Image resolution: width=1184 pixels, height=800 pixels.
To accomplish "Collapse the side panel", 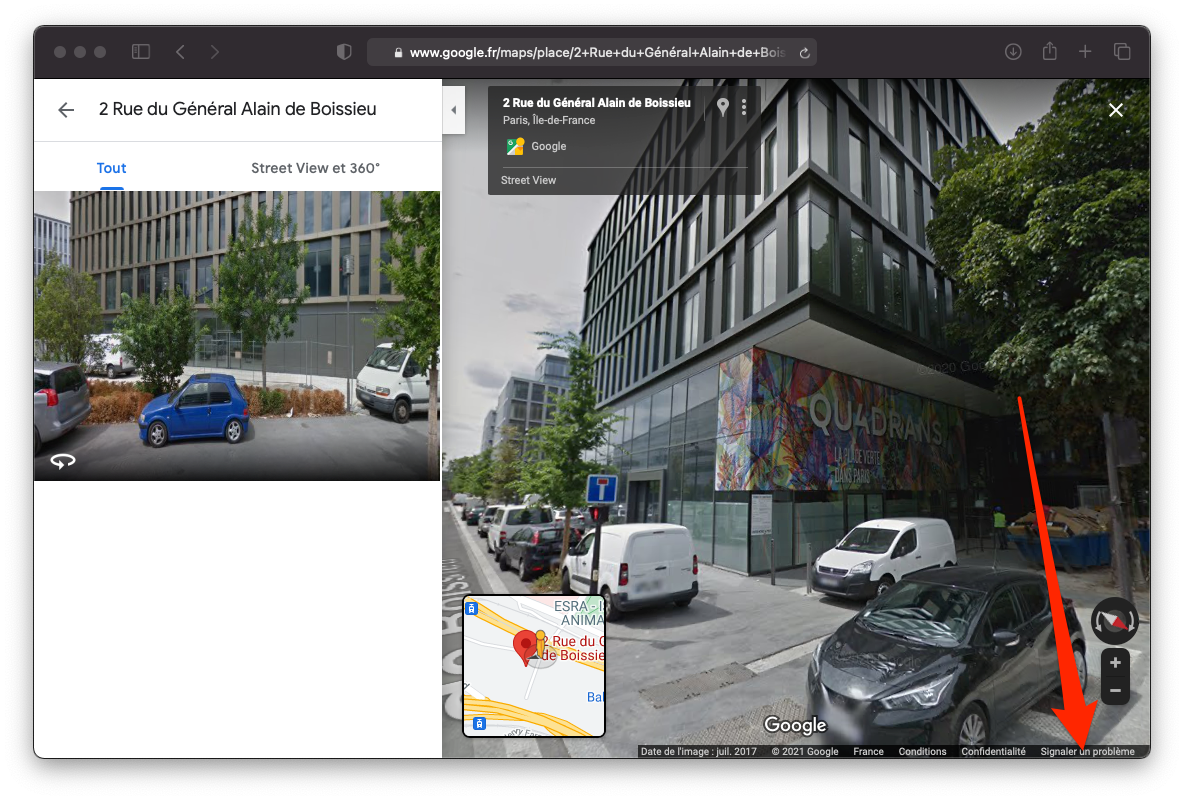I will tap(453, 110).
